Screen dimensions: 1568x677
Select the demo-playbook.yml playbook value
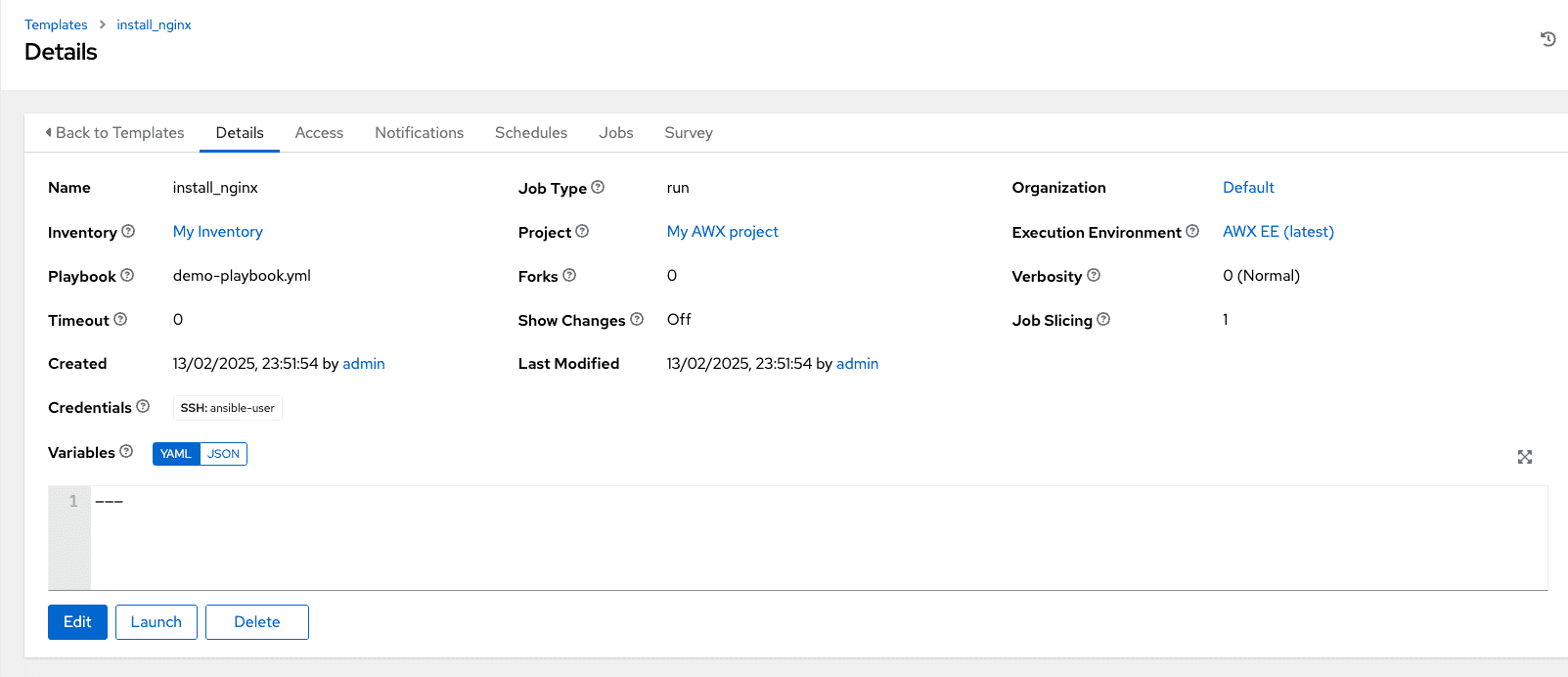tap(242, 275)
